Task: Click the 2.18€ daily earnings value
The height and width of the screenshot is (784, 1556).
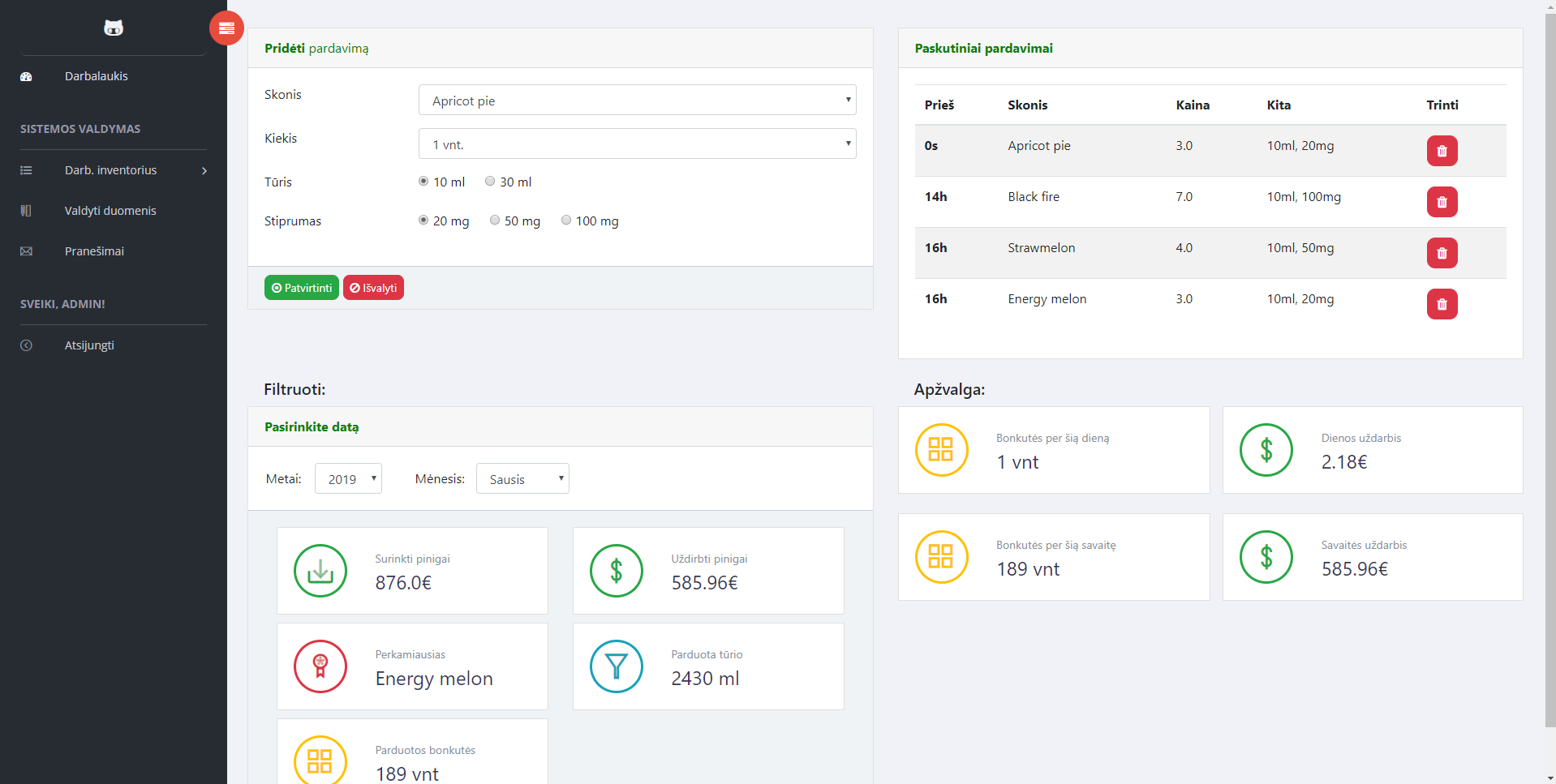Action: 1344,462
